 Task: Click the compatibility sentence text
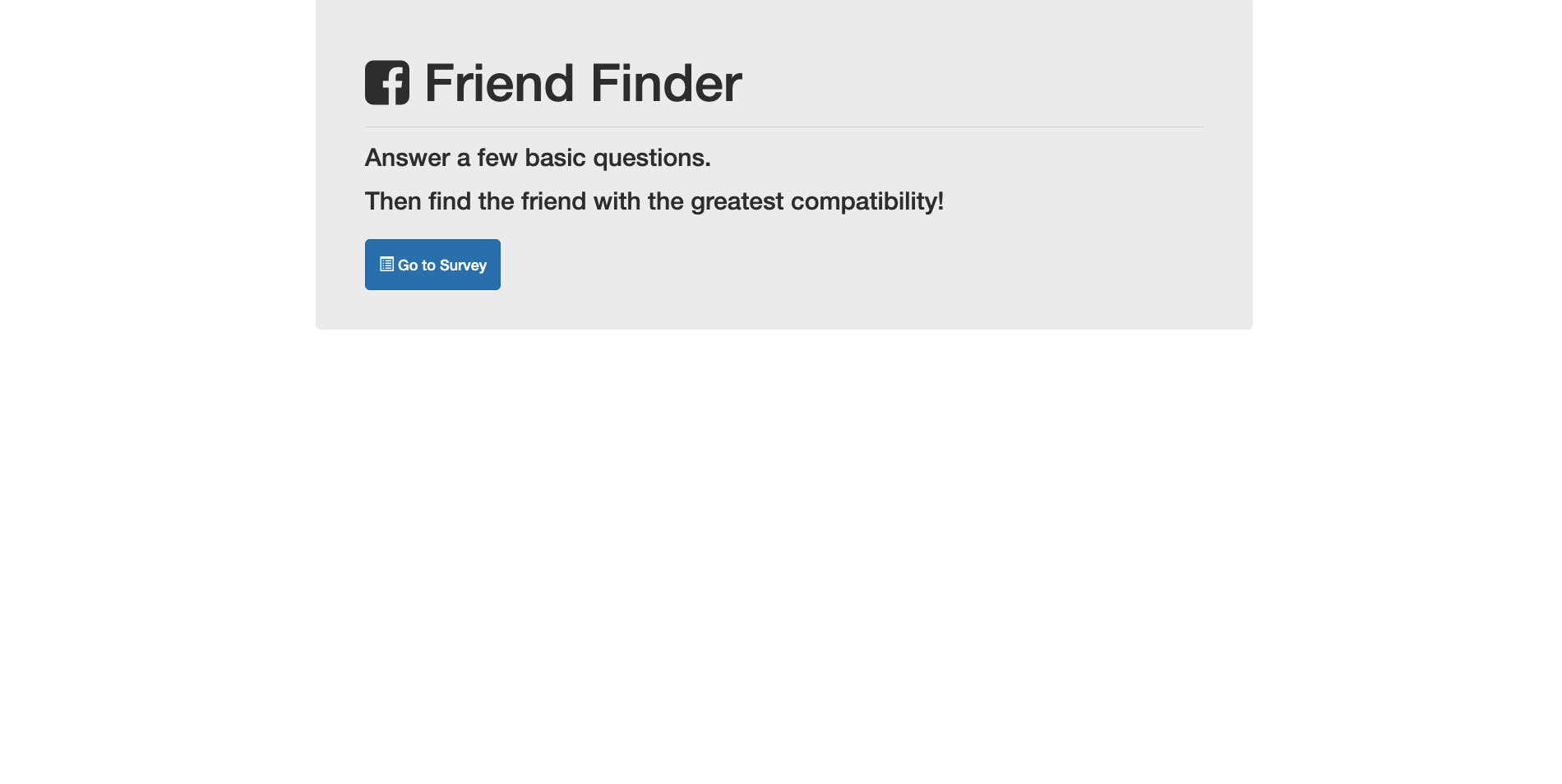[x=654, y=201]
